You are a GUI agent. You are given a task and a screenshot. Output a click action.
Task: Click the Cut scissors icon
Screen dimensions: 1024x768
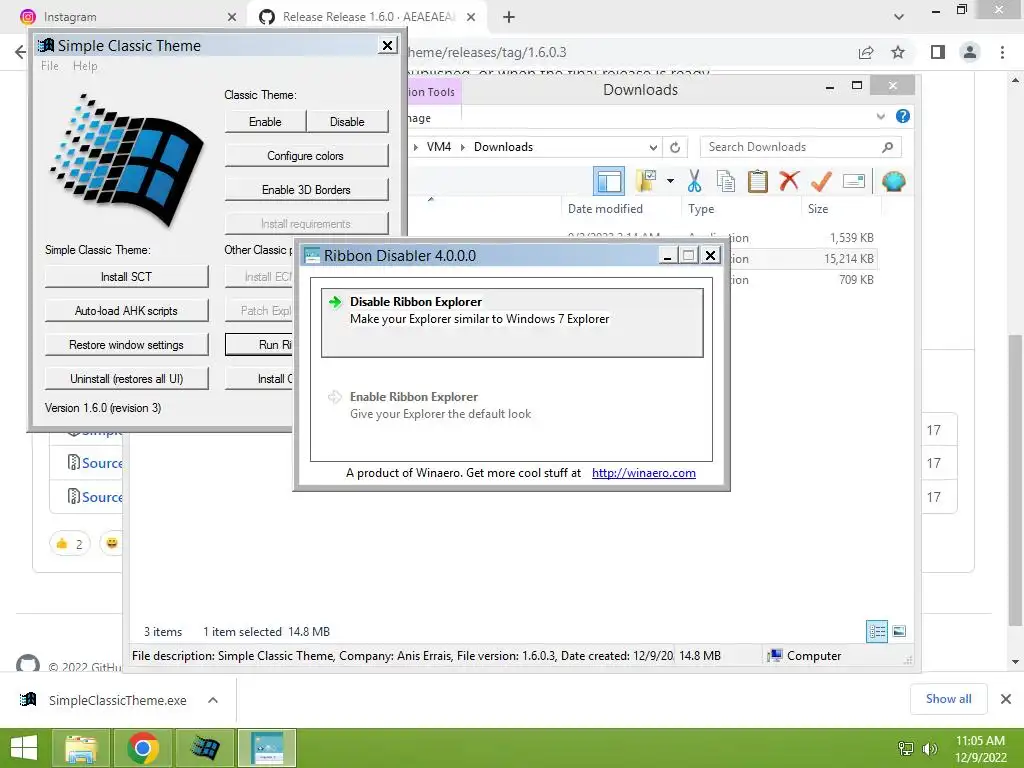694,181
